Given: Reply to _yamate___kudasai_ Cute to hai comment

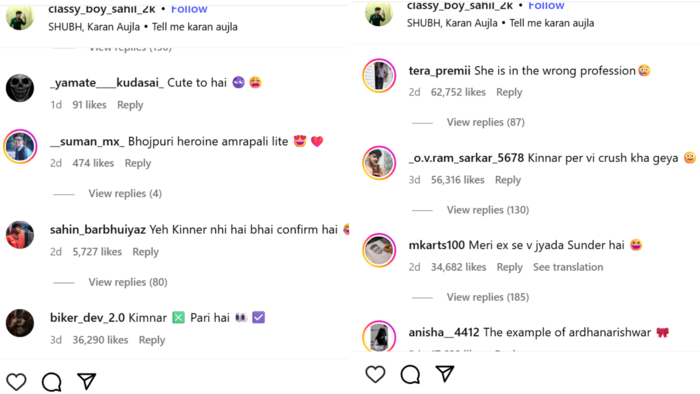Looking at the screenshot, I should point(130,105).
